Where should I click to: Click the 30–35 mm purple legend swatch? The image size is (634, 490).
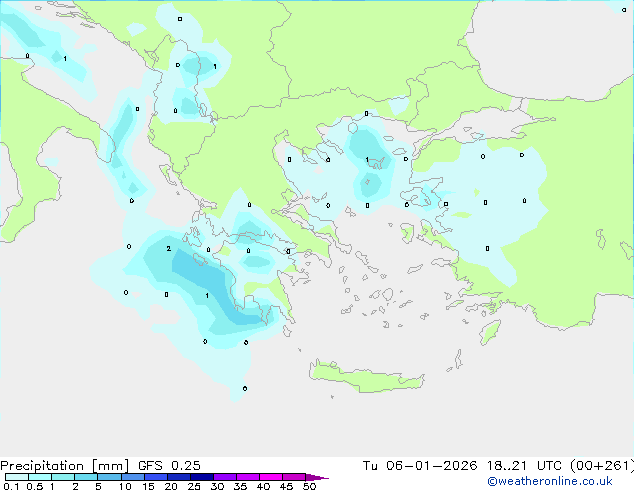[225, 477]
